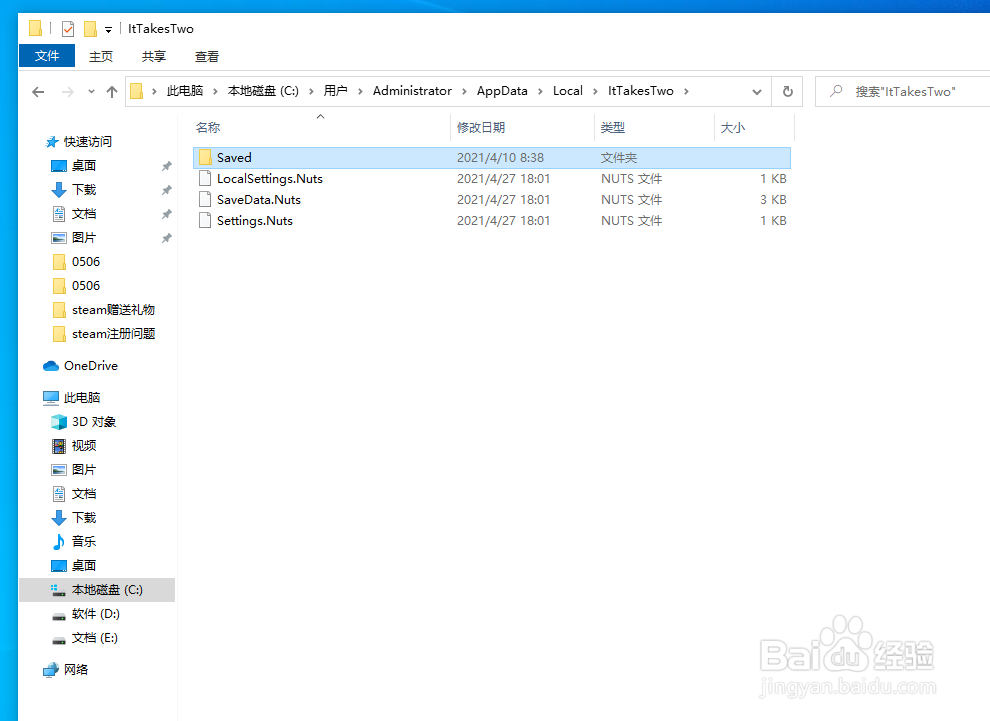
Task: Click the Back navigation arrow
Action: (x=38, y=92)
